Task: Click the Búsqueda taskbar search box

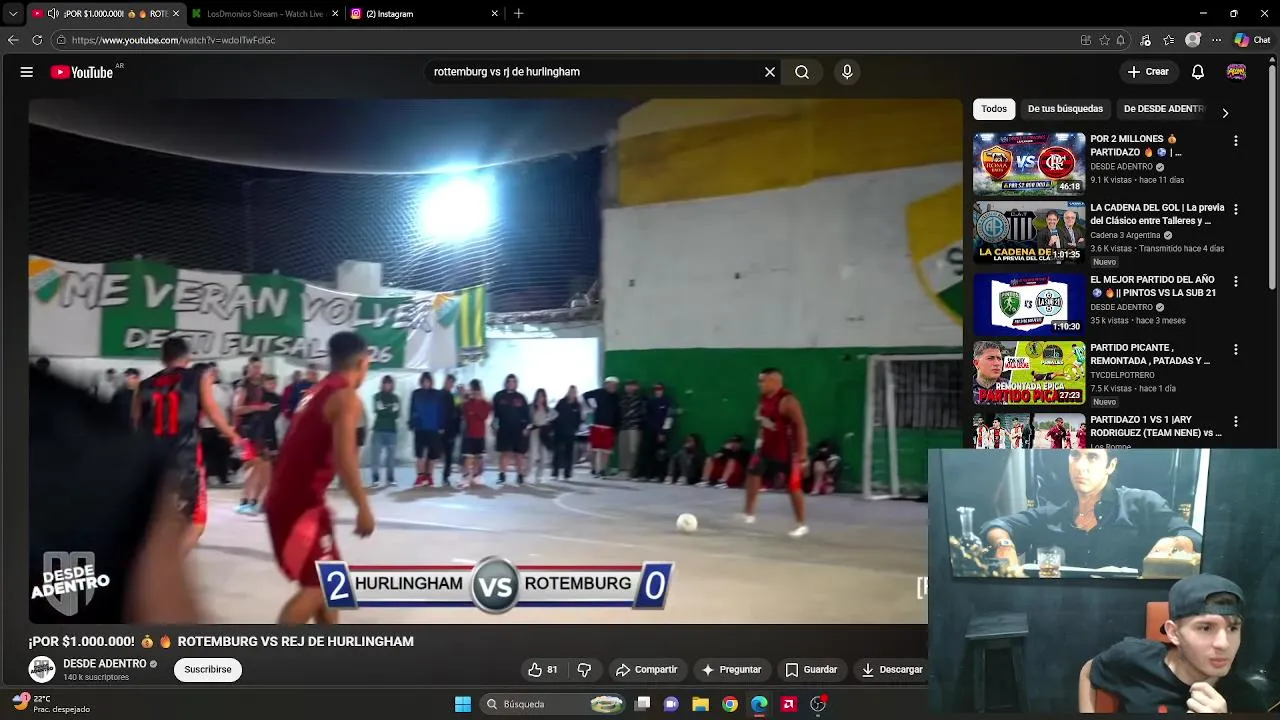Action: 555,704
